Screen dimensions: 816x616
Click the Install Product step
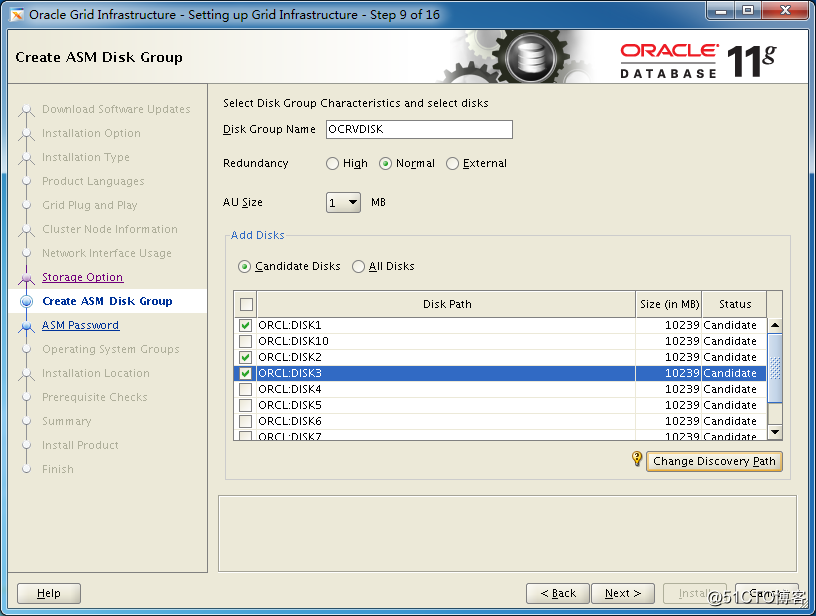point(80,445)
